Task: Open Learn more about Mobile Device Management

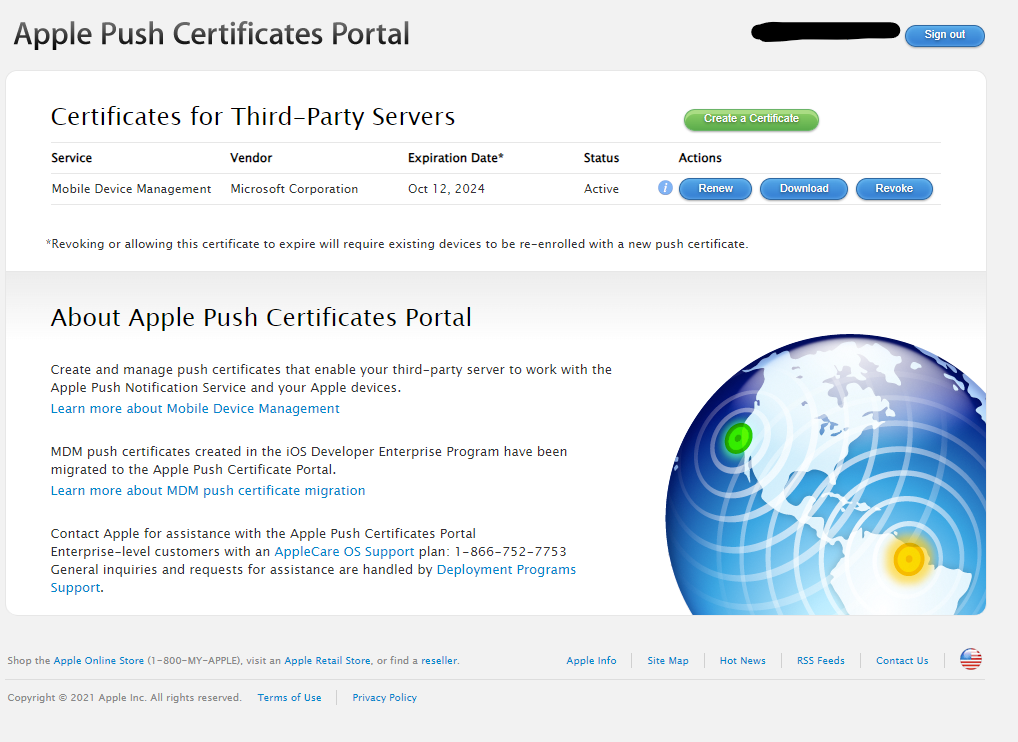Action: click(x=195, y=408)
